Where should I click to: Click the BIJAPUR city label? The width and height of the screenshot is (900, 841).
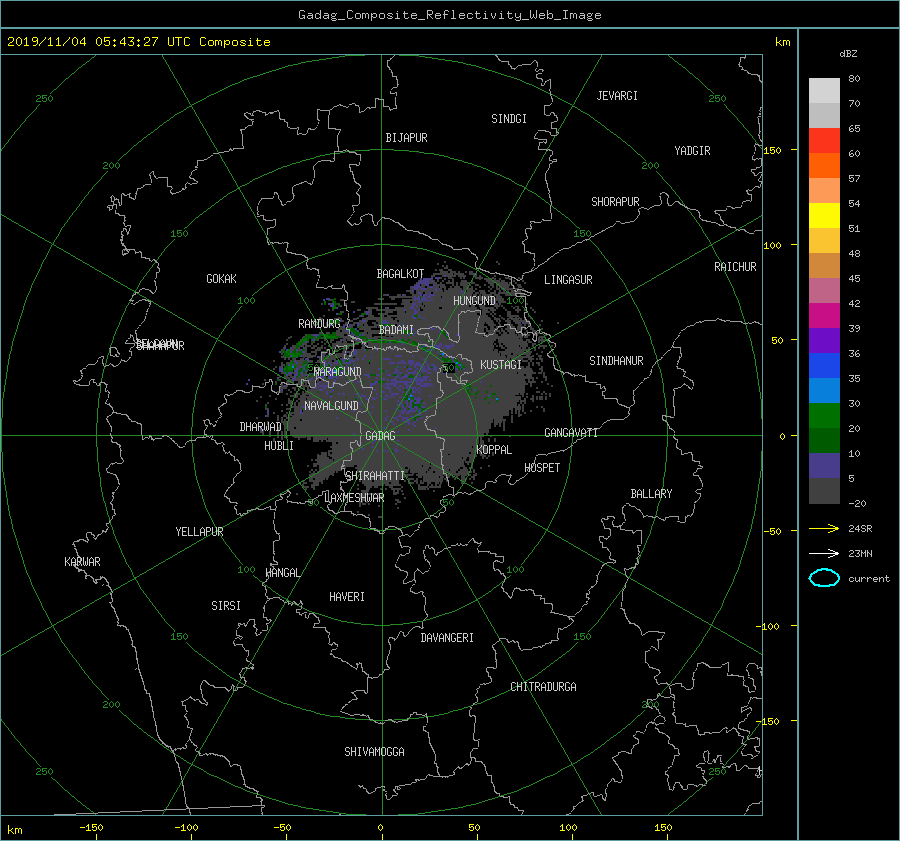[406, 138]
